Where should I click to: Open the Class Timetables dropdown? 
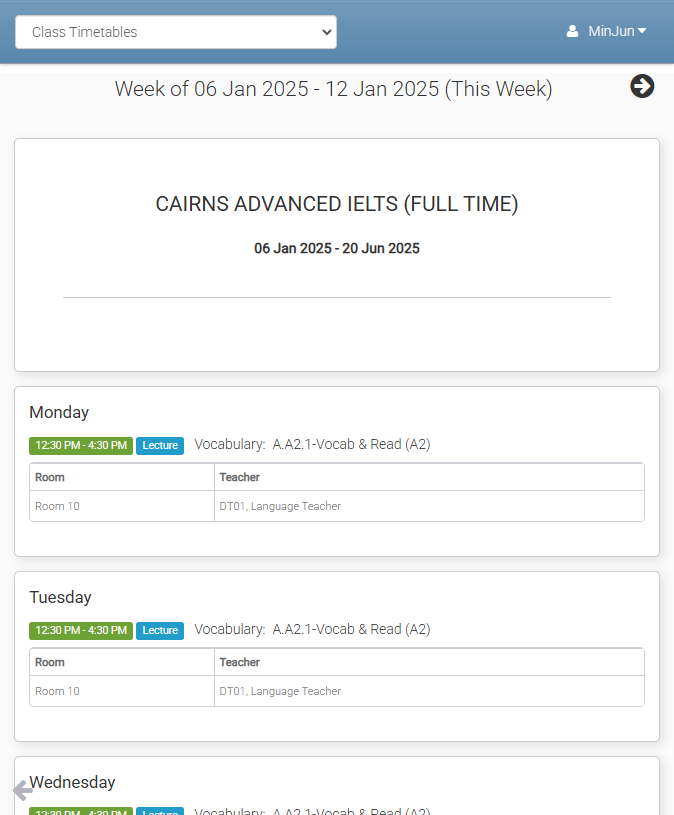point(176,32)
